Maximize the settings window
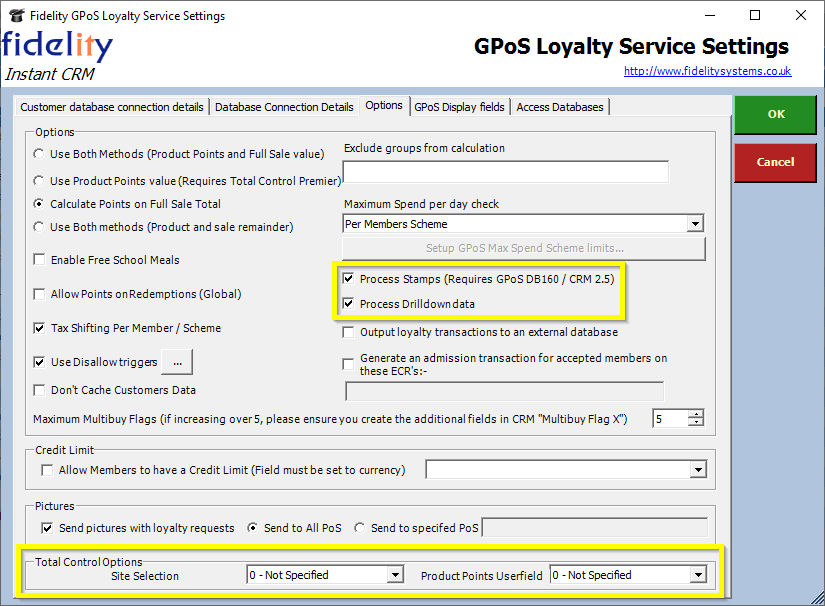Image resolution: width=825 pixels, height=606 pixels. click(755, 16)
